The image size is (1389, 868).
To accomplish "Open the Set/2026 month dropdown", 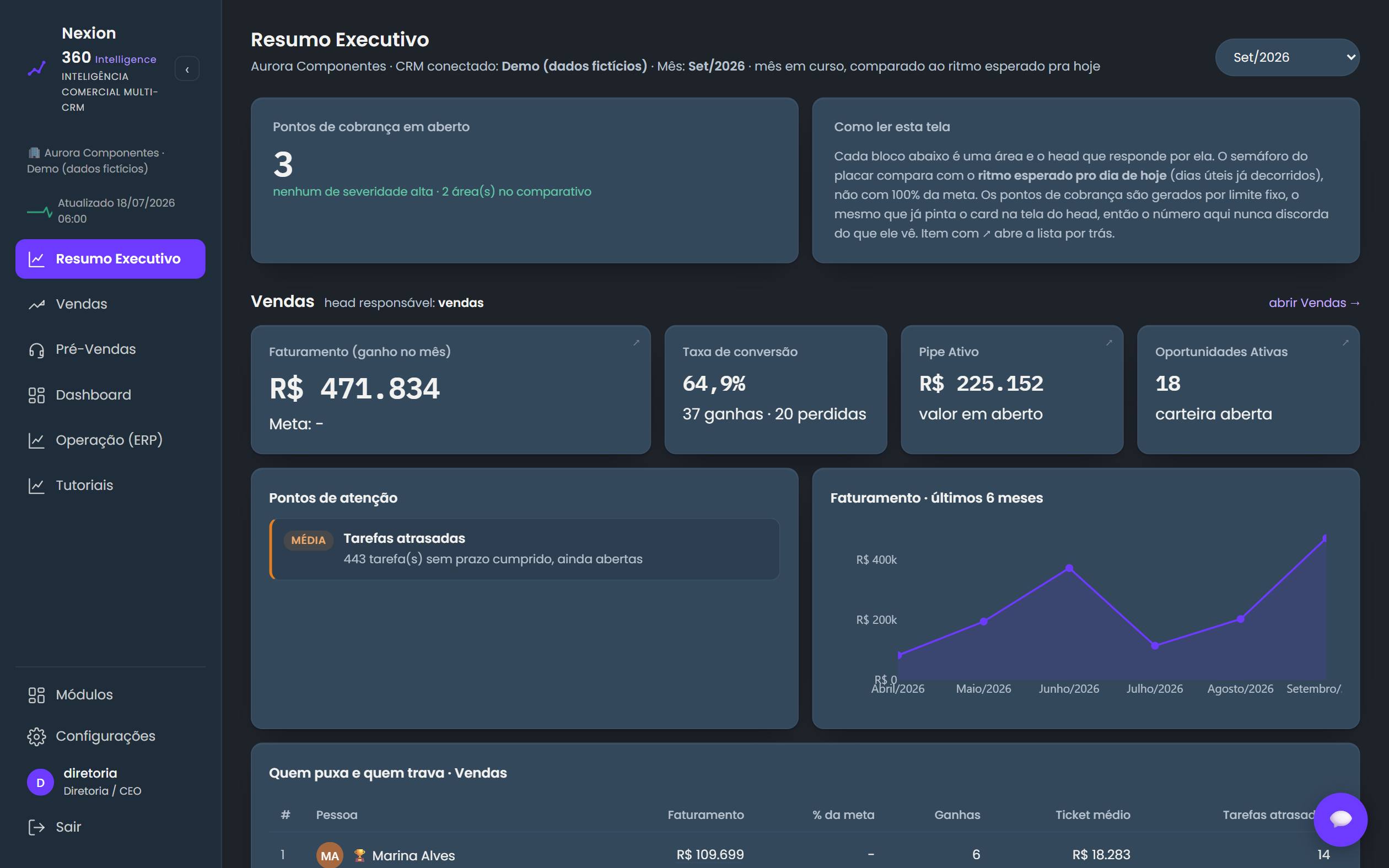I will (1287, 57).
